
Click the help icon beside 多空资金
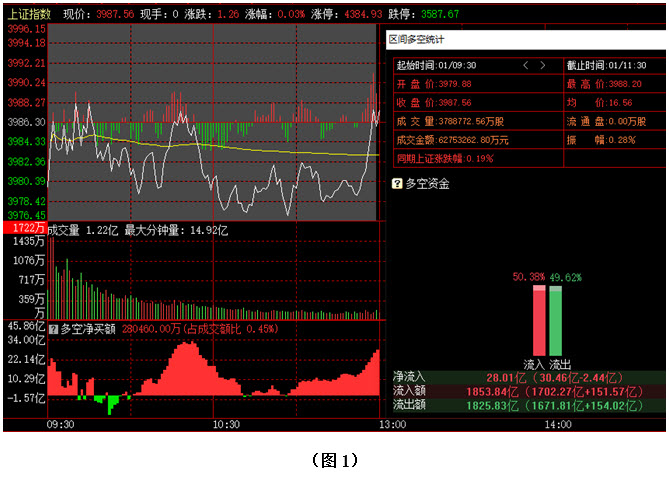(397, 184)
